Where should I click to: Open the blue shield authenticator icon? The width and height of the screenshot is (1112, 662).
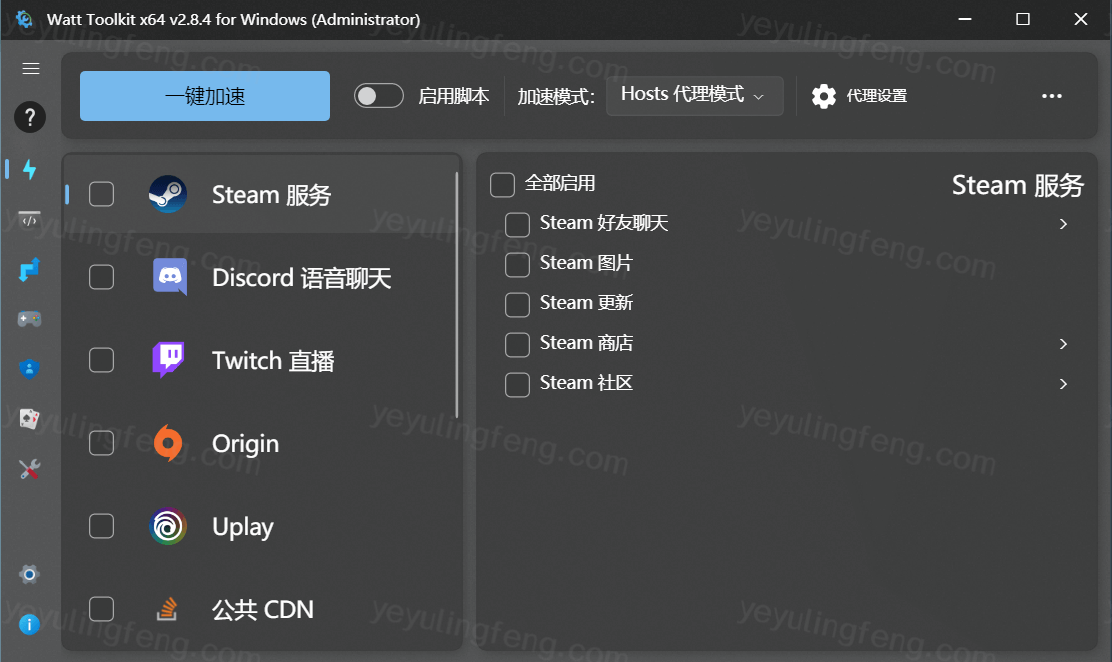(x=29, y=369)
